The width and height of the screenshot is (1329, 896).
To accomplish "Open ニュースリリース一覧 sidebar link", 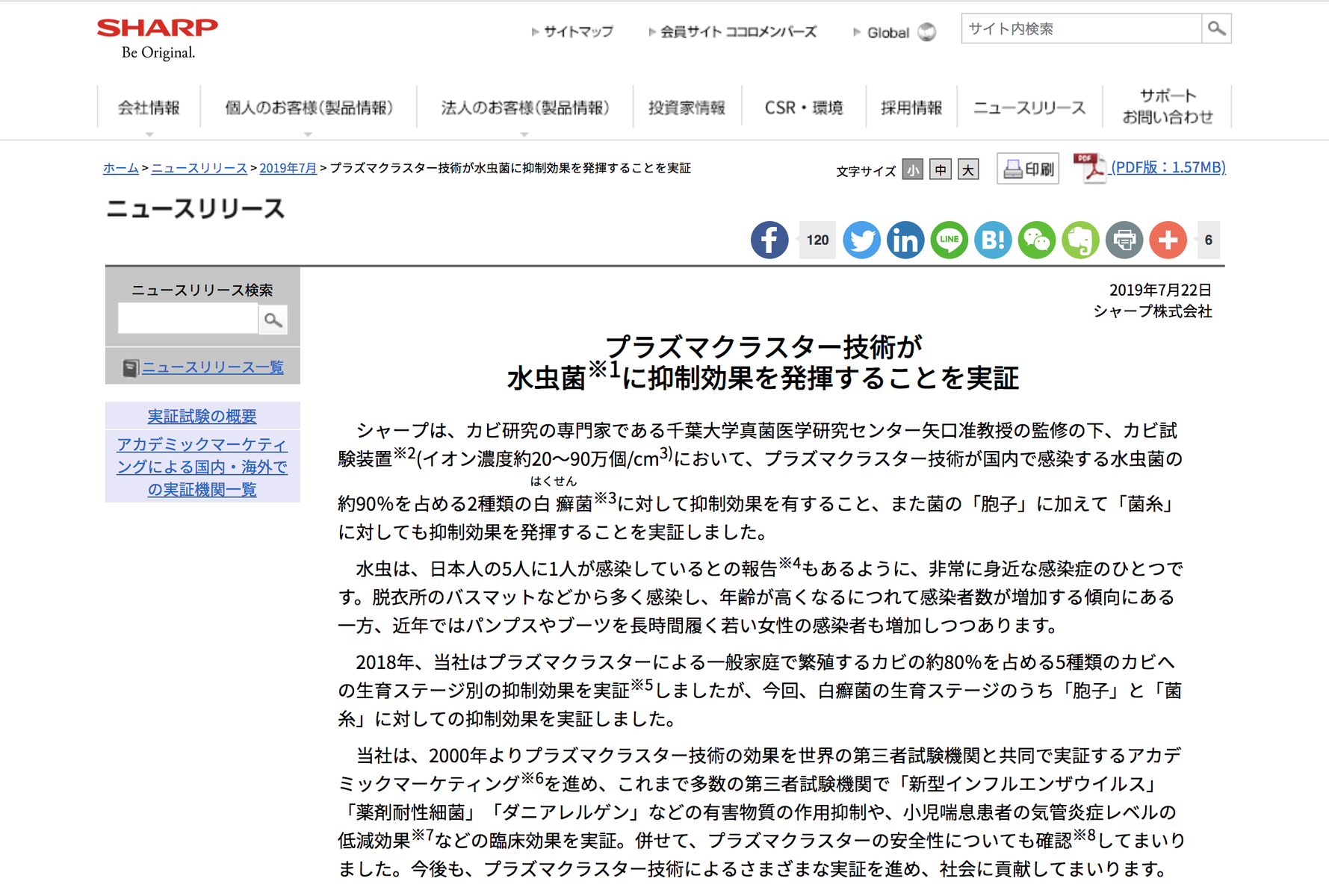I will [x=213, y=367].
